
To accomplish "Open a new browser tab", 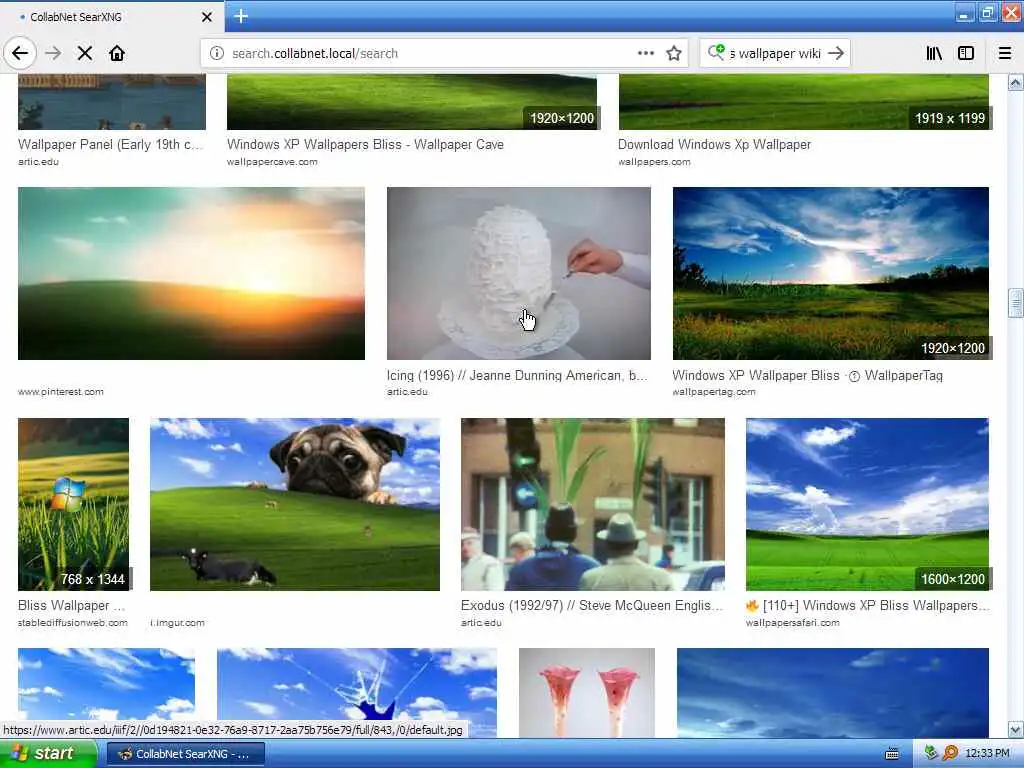I will coord(241,16).
